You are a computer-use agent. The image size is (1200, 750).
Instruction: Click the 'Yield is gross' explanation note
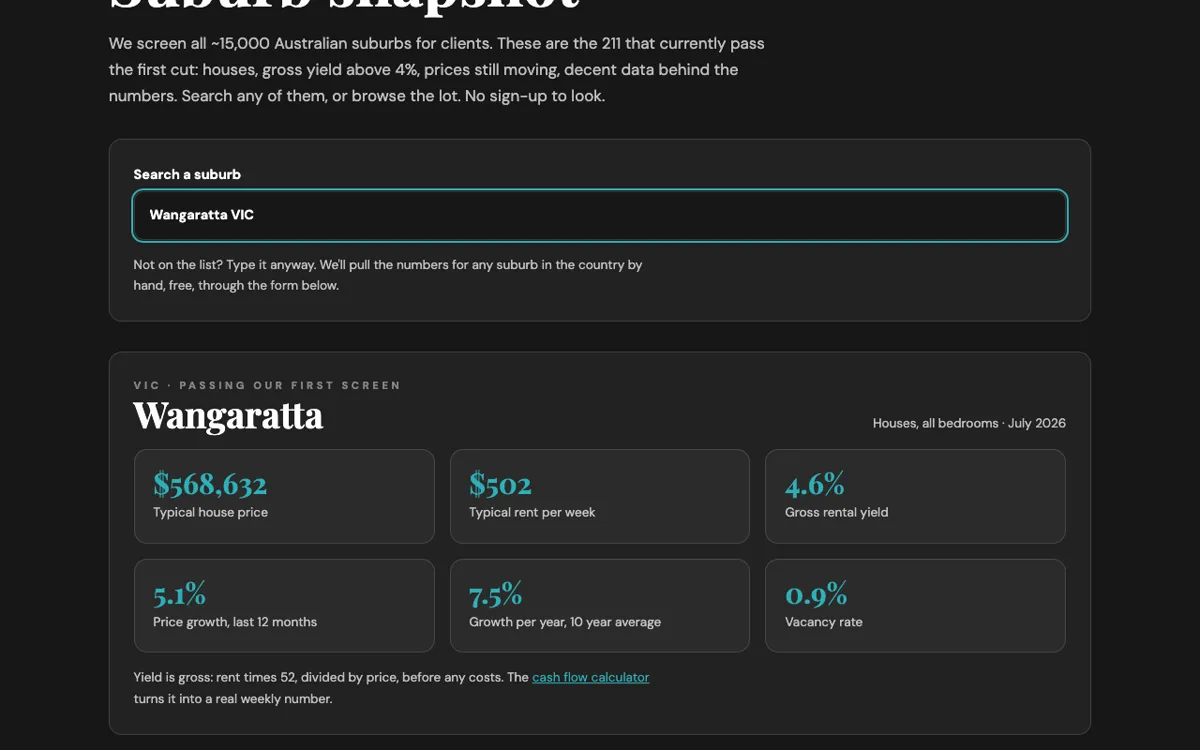[391, 688]
